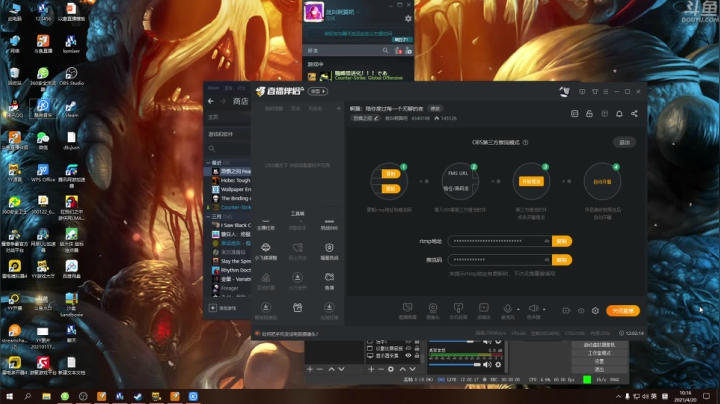Click the 修改 button next to the room title
The image size is (720, 404).
(435, 109)
